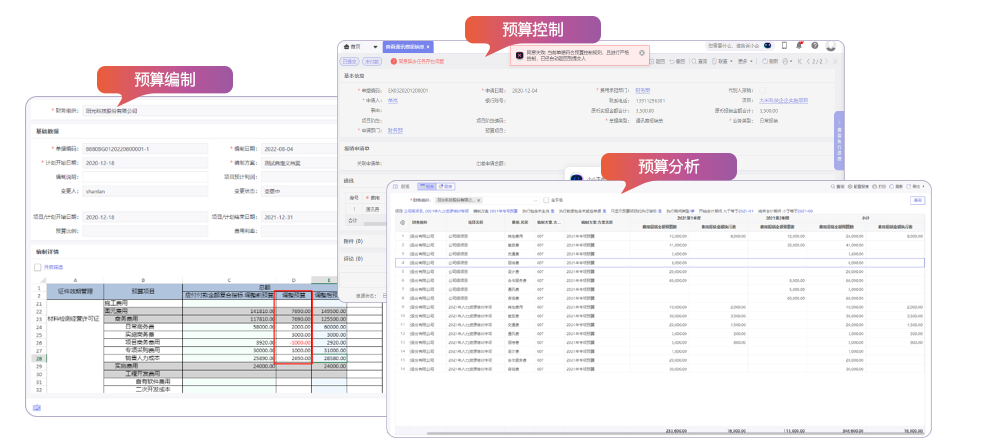Open the tab list dropdown arrow beside 首页
1000x441 pixels.
[x=376, y=46]
